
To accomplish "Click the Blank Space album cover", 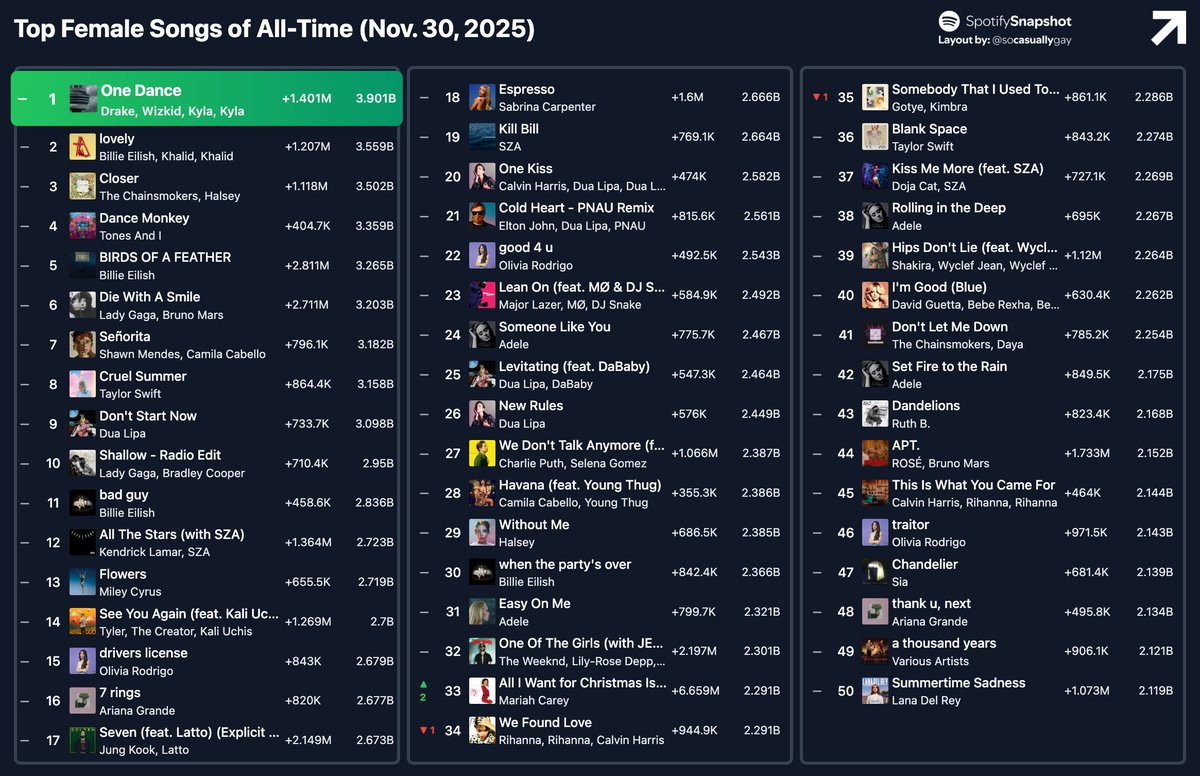I will point(875,137).
